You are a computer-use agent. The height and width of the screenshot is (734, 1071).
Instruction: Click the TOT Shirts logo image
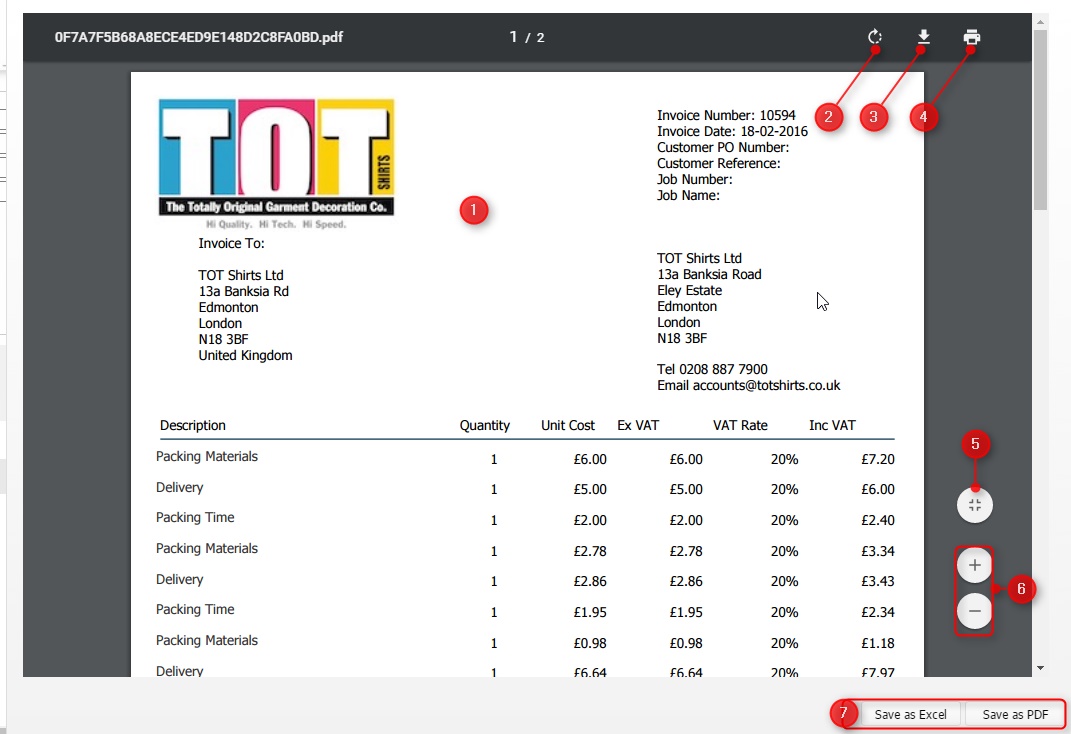276,158
